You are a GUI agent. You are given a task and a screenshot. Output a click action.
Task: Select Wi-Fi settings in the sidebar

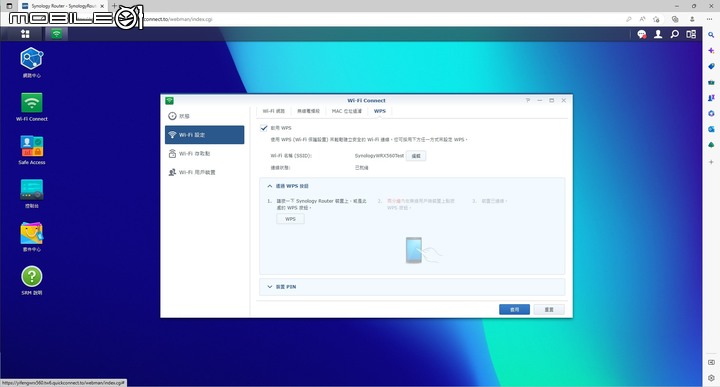pos(204,135)
